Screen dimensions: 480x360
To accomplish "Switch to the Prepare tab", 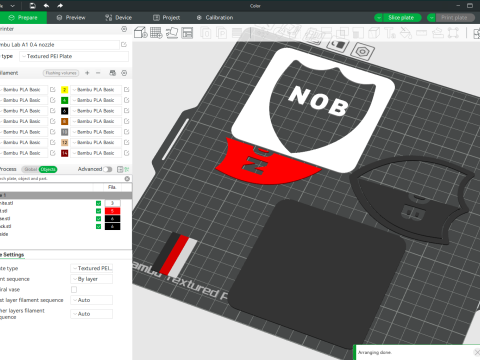I will (23, 18).
